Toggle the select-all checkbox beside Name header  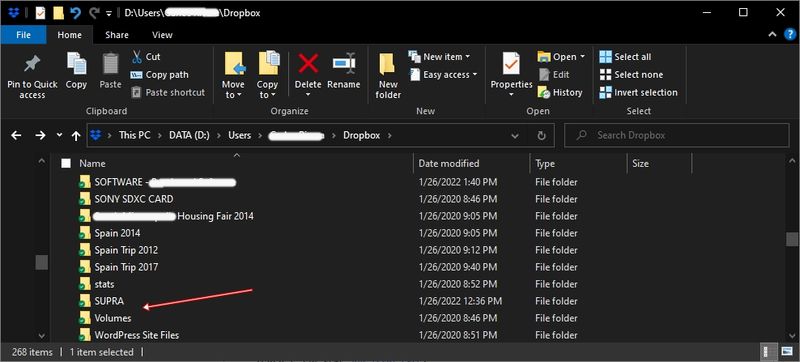tap(66, 164)
